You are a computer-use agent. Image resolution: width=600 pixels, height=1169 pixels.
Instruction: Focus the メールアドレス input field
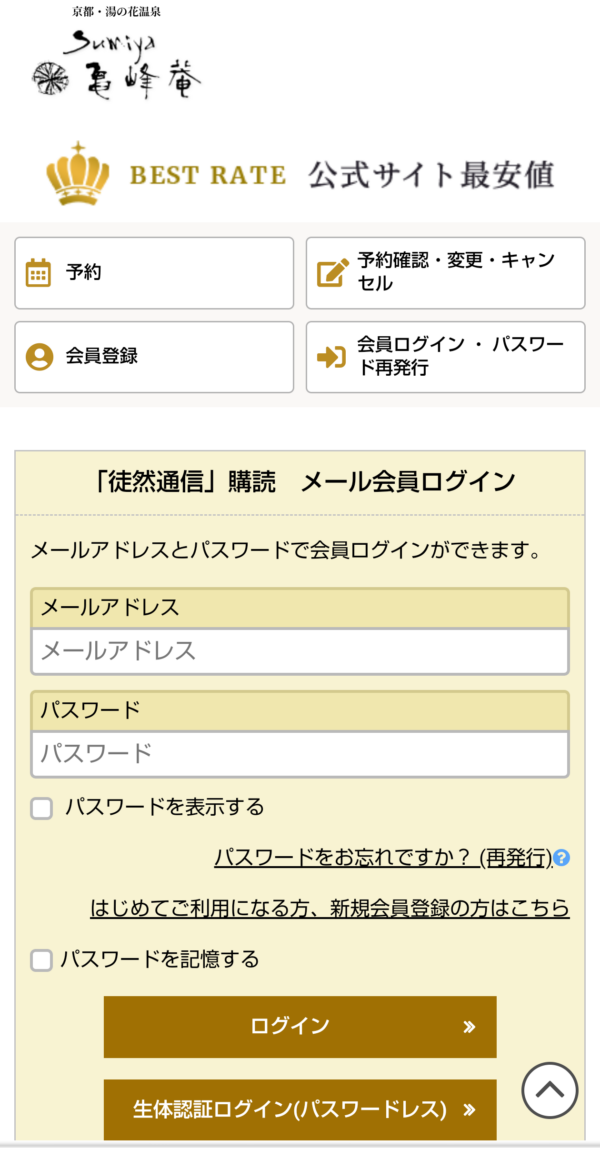coord(300,651)
